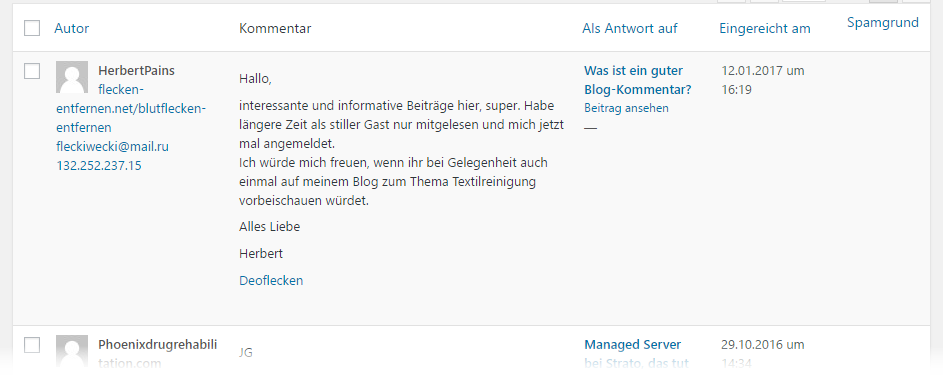Click Beitrag ansehen link
This screenshot has height=376, width=943.
[626, 108]
